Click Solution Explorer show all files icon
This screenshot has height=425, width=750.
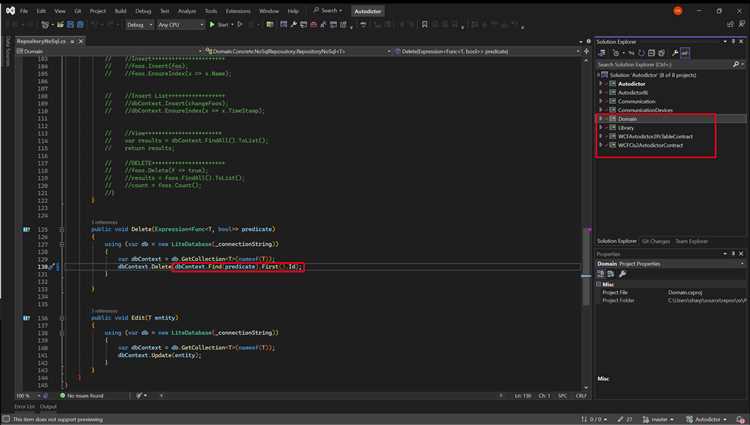[662, 53]
